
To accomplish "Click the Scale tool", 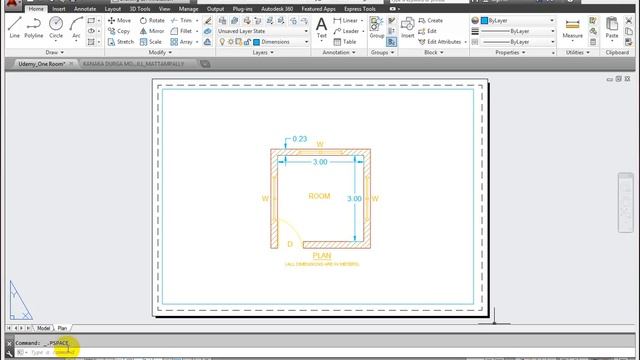I will click(x=151, y=42).
